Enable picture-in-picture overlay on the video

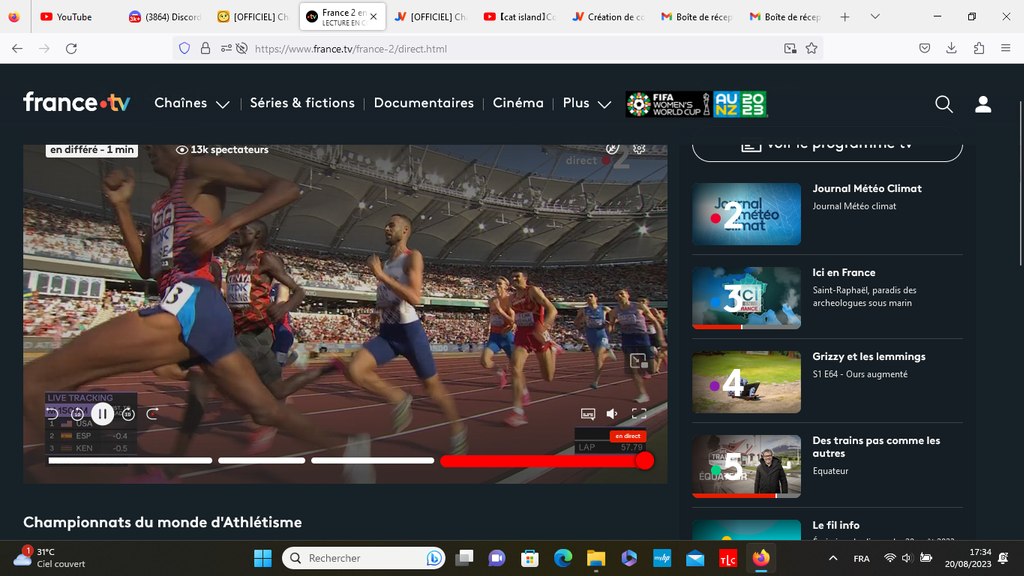[x=638, y=360]
